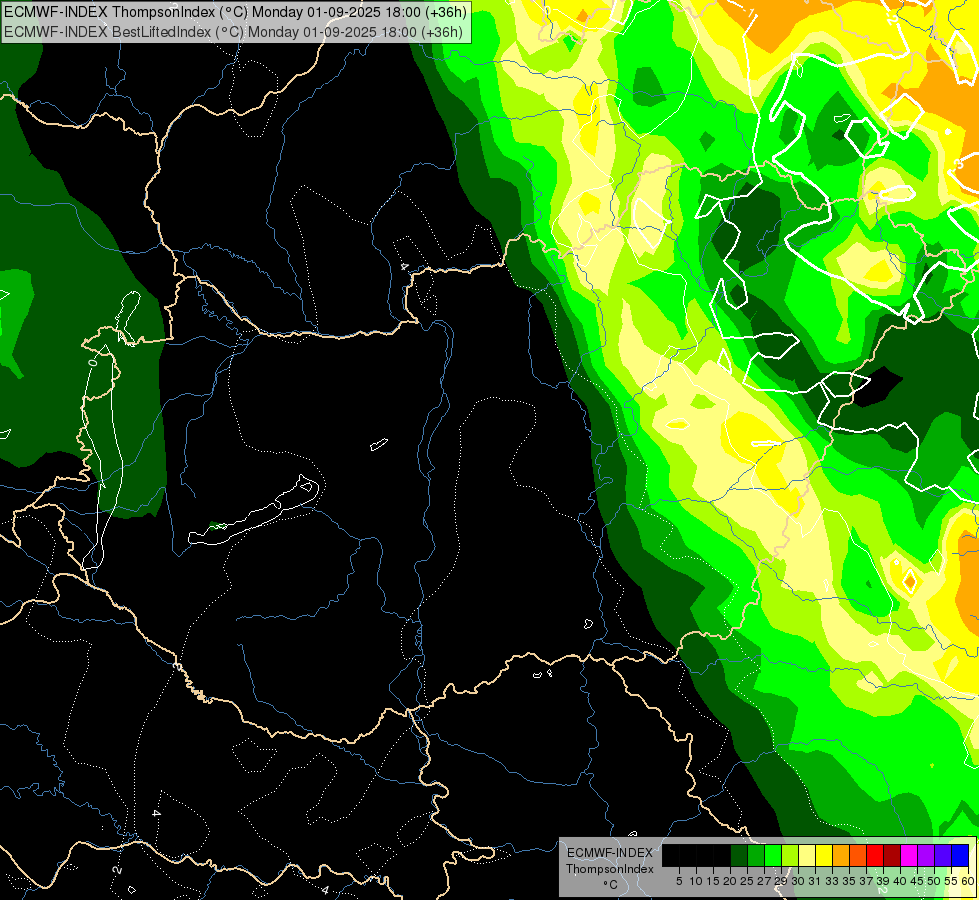Click the red 37-39 legend swatch
The height and width of the screenshot is (900, 979).
tap(875, 856)
